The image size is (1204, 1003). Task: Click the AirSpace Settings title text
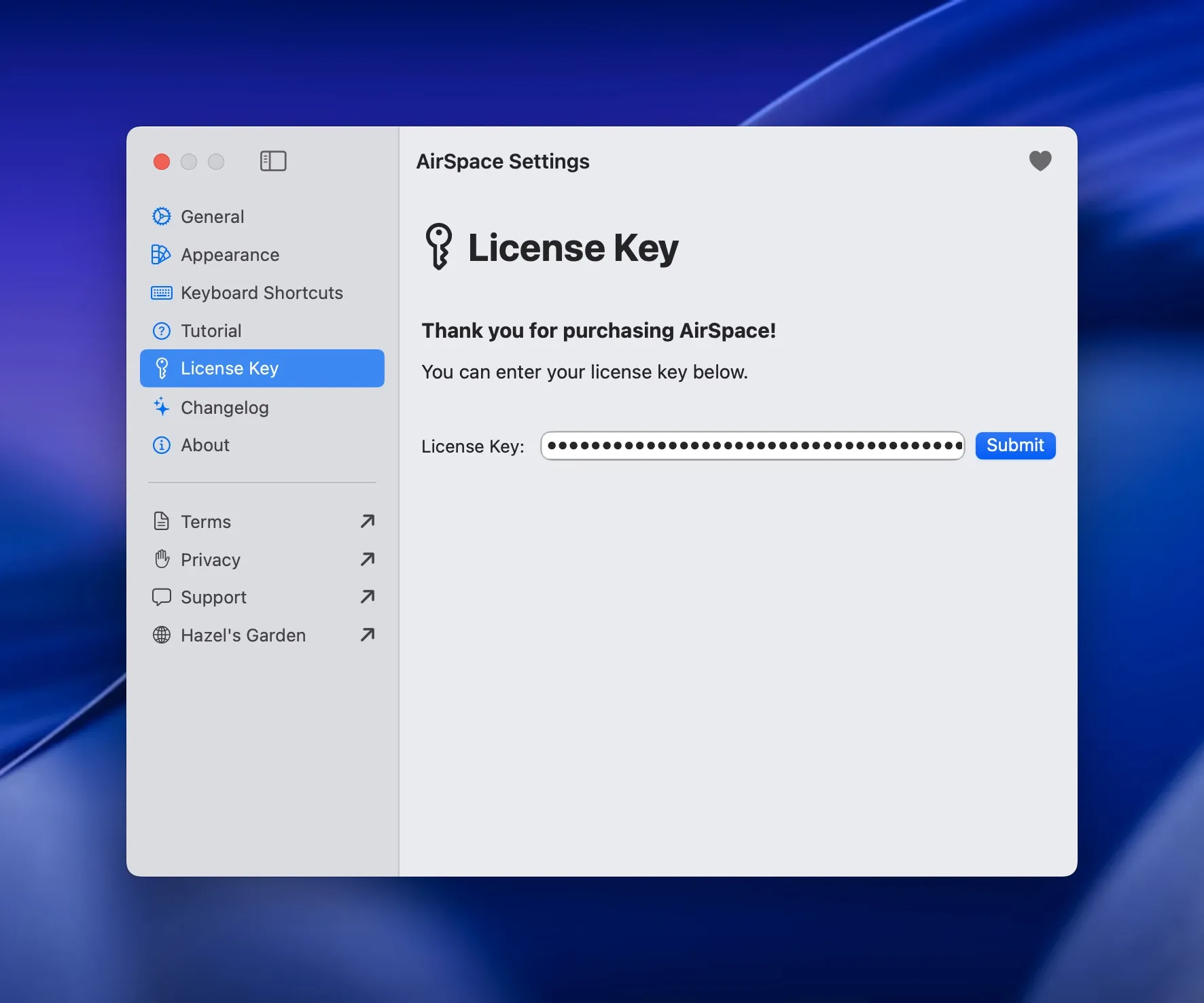503,161
